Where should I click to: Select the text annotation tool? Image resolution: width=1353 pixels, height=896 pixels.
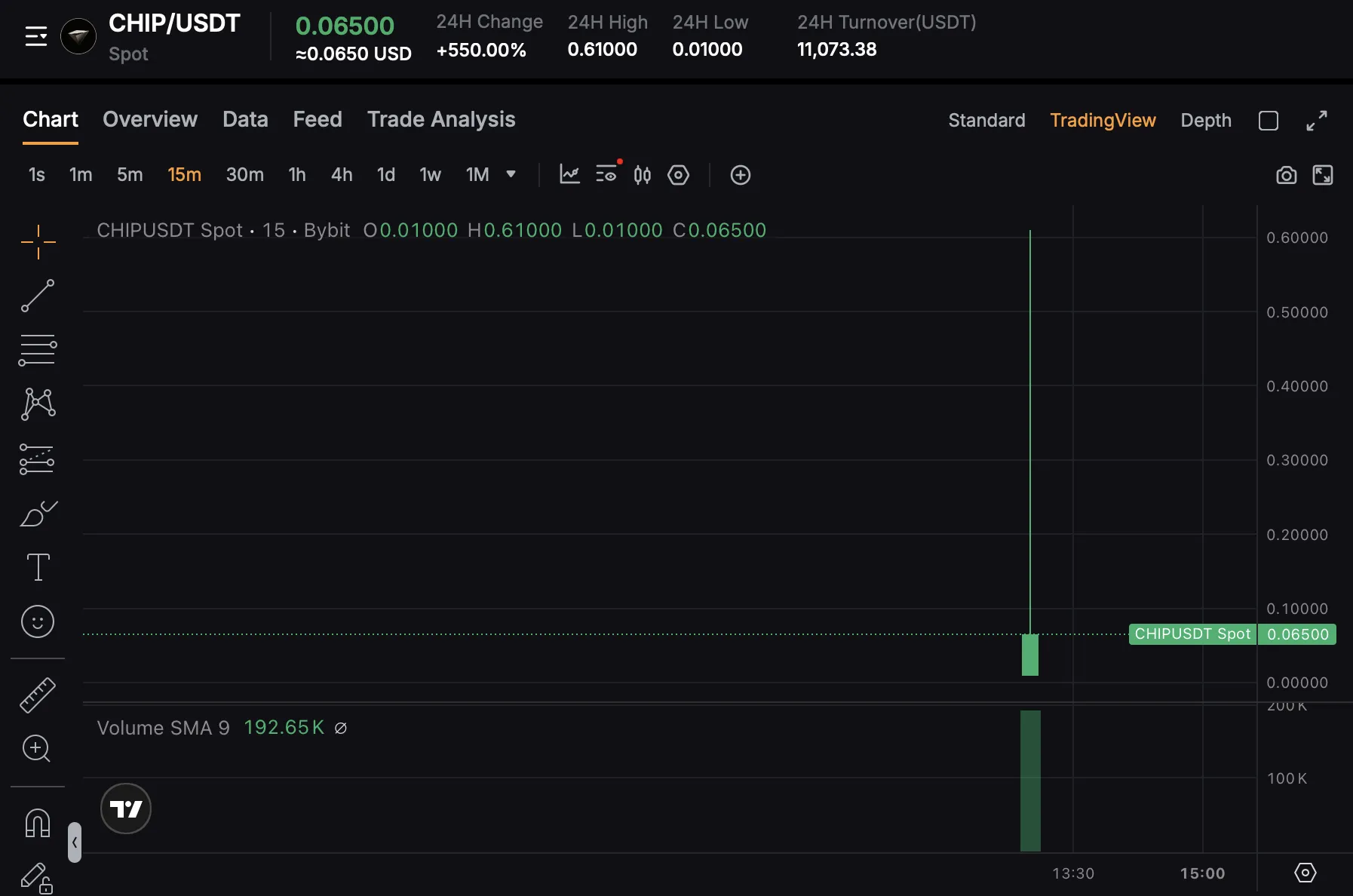(38, 567)
